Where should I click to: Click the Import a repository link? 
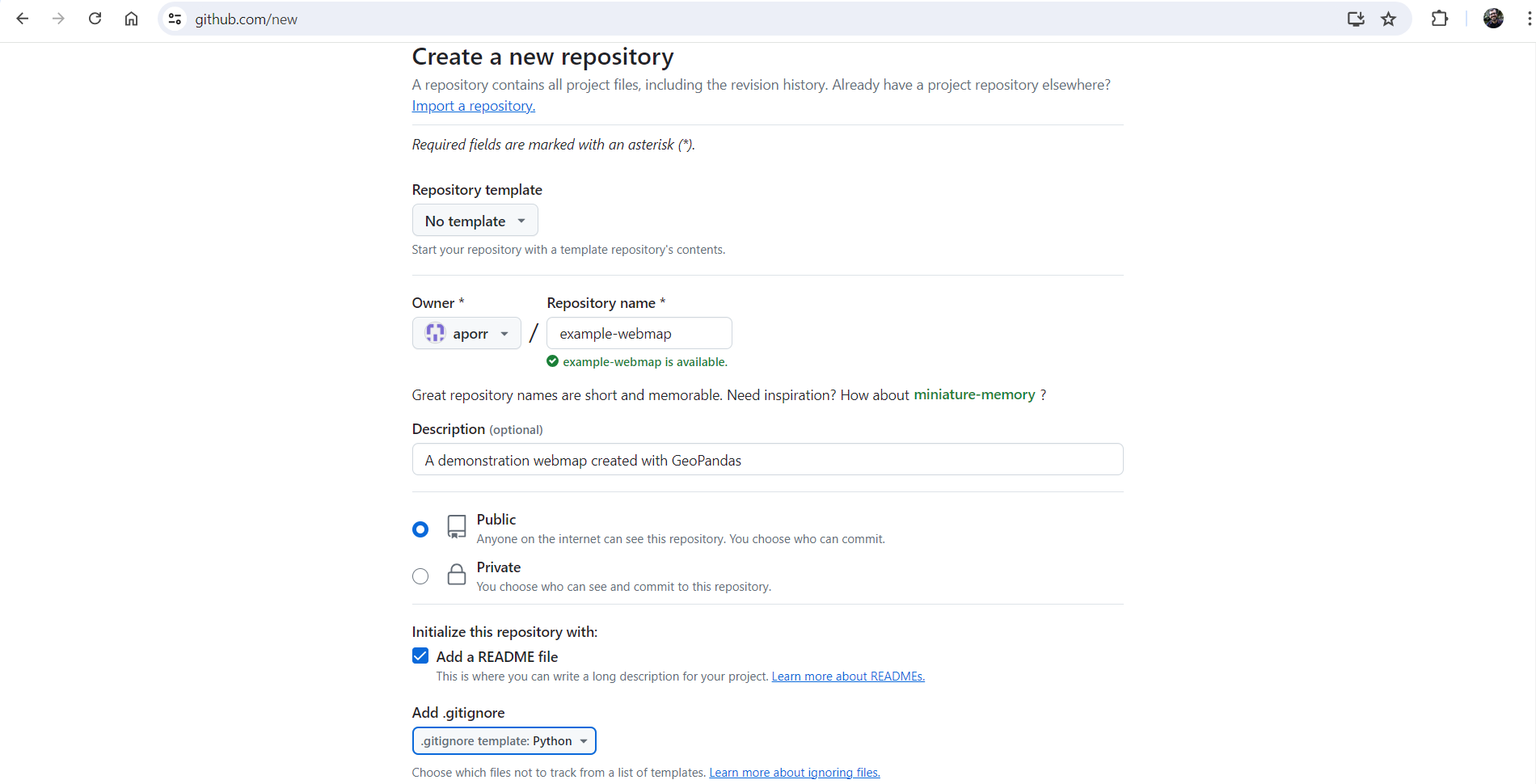click(x=474, y=106)
